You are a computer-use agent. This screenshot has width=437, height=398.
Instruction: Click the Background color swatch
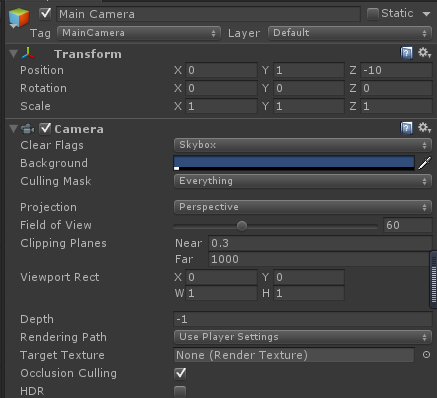pyautogui.click(x=294, y=163)
